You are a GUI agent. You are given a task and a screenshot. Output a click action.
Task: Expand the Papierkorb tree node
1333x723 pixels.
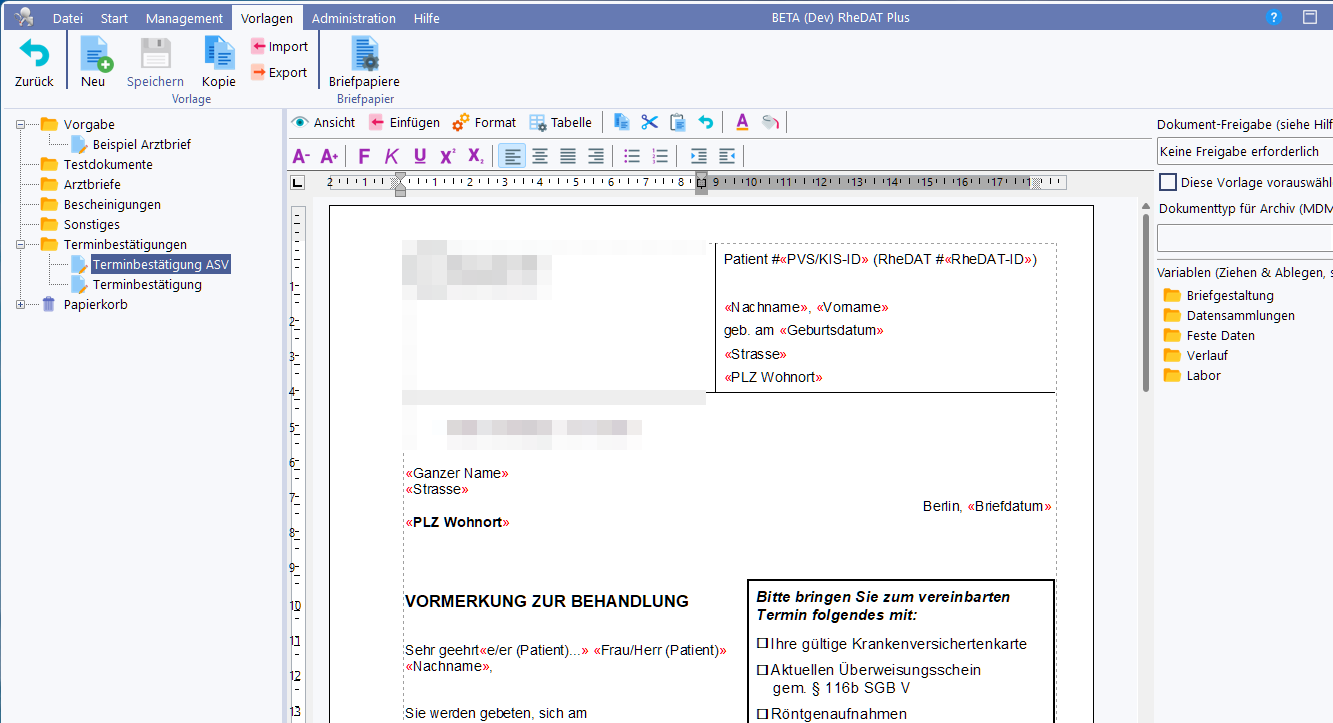click(21, 305)
